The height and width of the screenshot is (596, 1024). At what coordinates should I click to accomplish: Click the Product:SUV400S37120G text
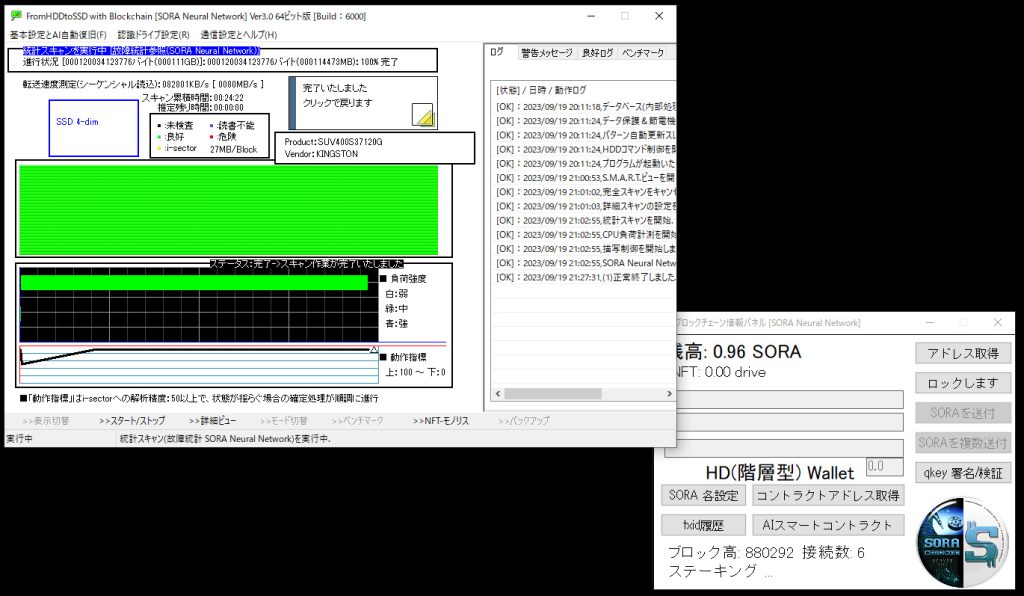[333, 142]
